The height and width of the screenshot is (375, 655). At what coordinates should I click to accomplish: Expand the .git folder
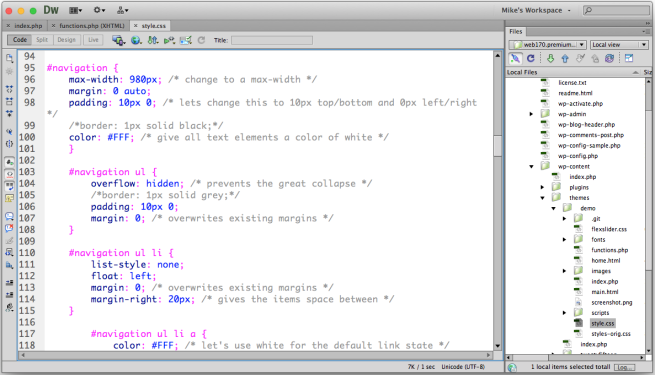pos(564,219)
